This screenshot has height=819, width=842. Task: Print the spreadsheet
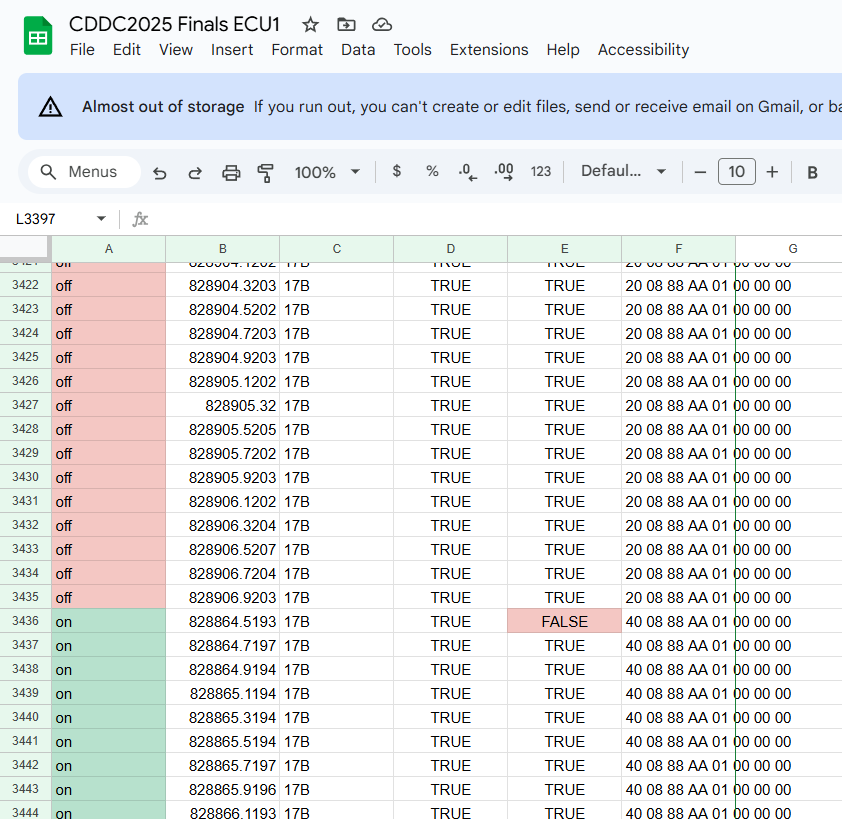point(231,172)
